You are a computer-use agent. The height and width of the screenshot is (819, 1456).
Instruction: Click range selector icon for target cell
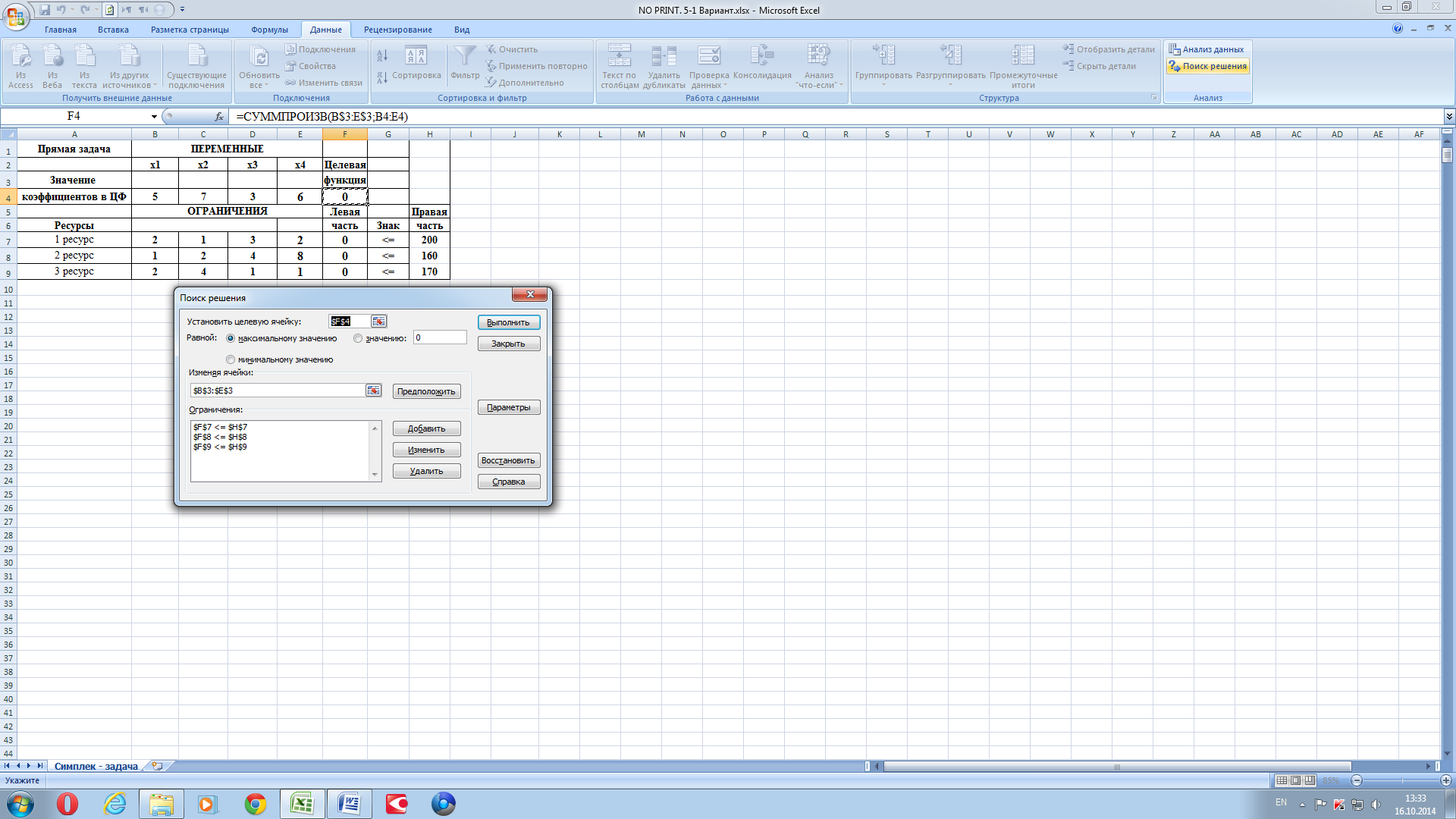[378, 322]
